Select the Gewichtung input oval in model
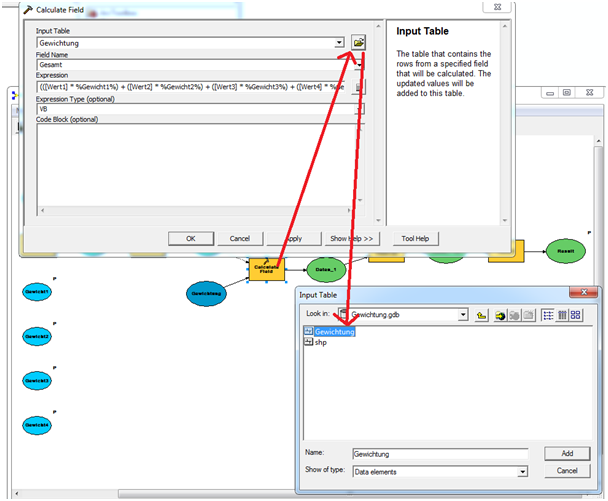 (x=206, y=294)
